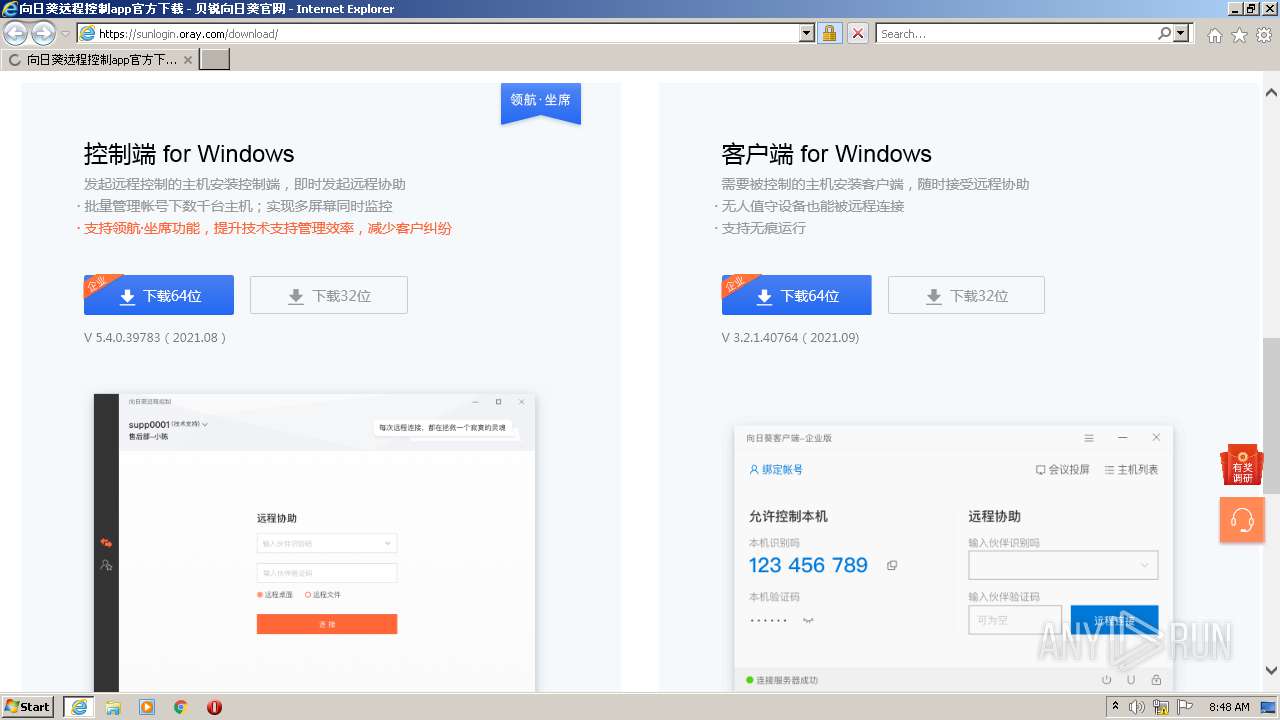The width and height of the screenshot is (1280, 720).
Task: Download 32-bit 客户端 for Windows
Action: [x=966, y=295]
